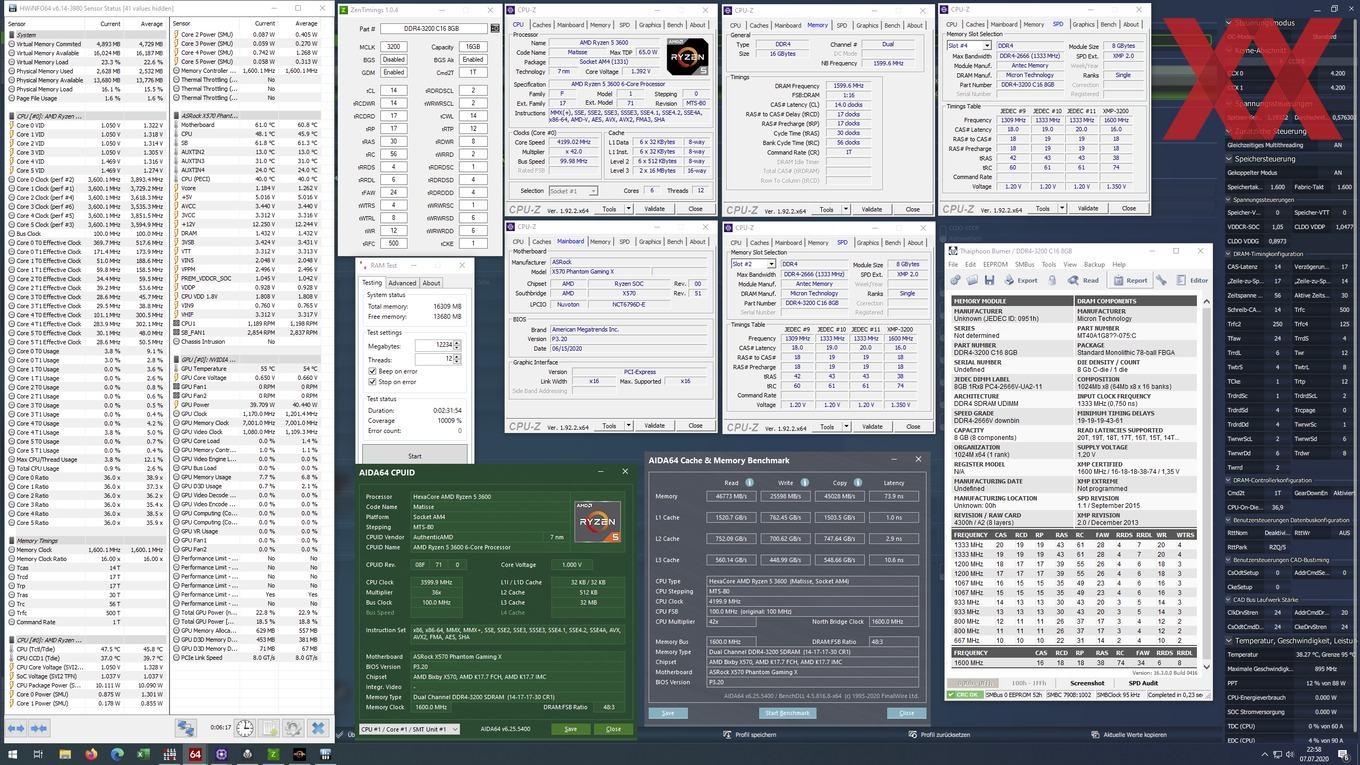Open Microsoft Edge from the taskbar
This screenshot has height=765, width=1360.
(x=117, y=754)
